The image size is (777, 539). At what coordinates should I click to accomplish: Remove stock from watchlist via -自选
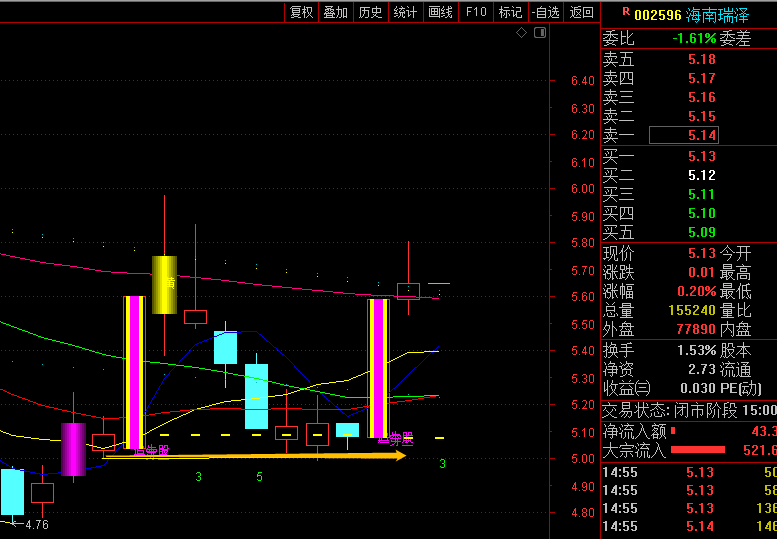click(x=546, y=12)
